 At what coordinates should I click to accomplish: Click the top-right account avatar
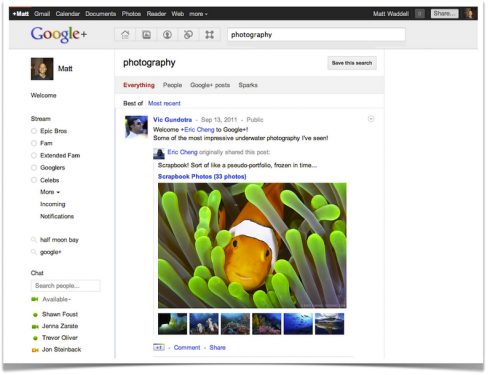469,14
